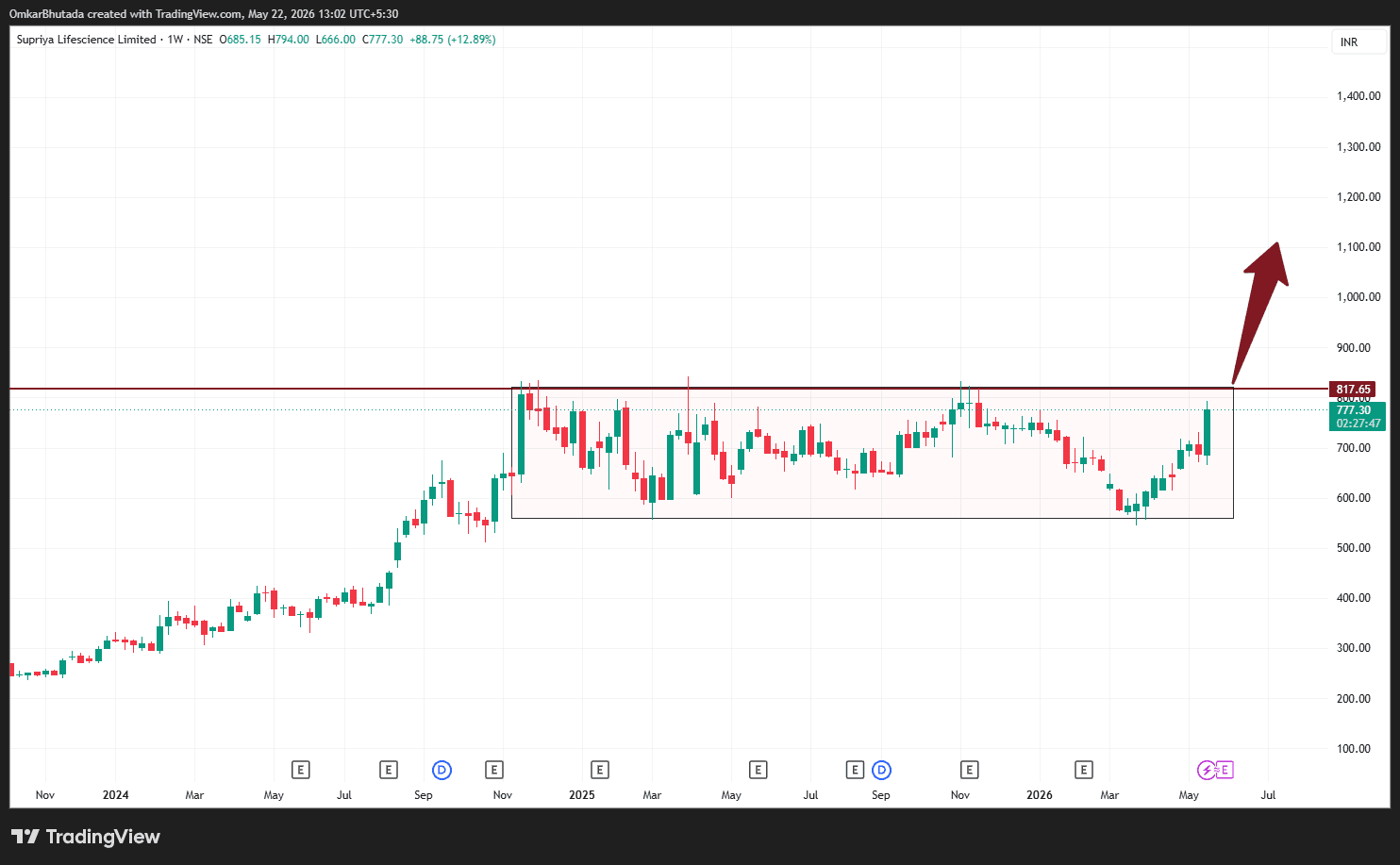
Task: Open the dividend D marker near Sep 2025
Action: [x=881, y=771]
